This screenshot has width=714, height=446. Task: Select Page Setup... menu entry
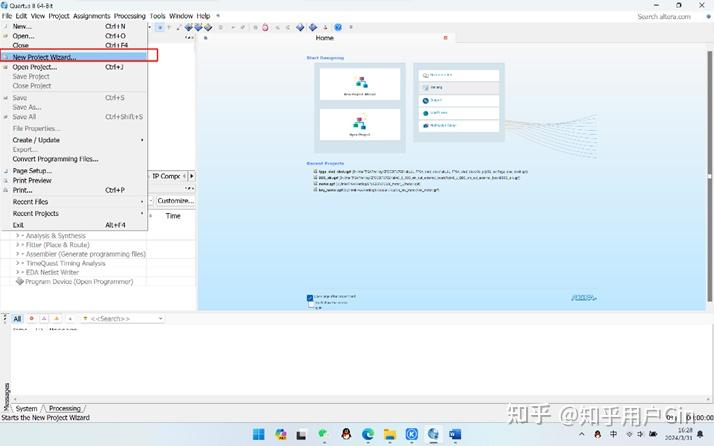coord(74,171)
